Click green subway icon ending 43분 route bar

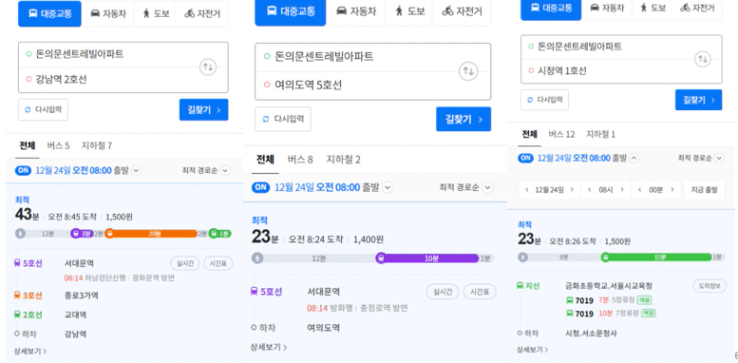coord(213,233)
